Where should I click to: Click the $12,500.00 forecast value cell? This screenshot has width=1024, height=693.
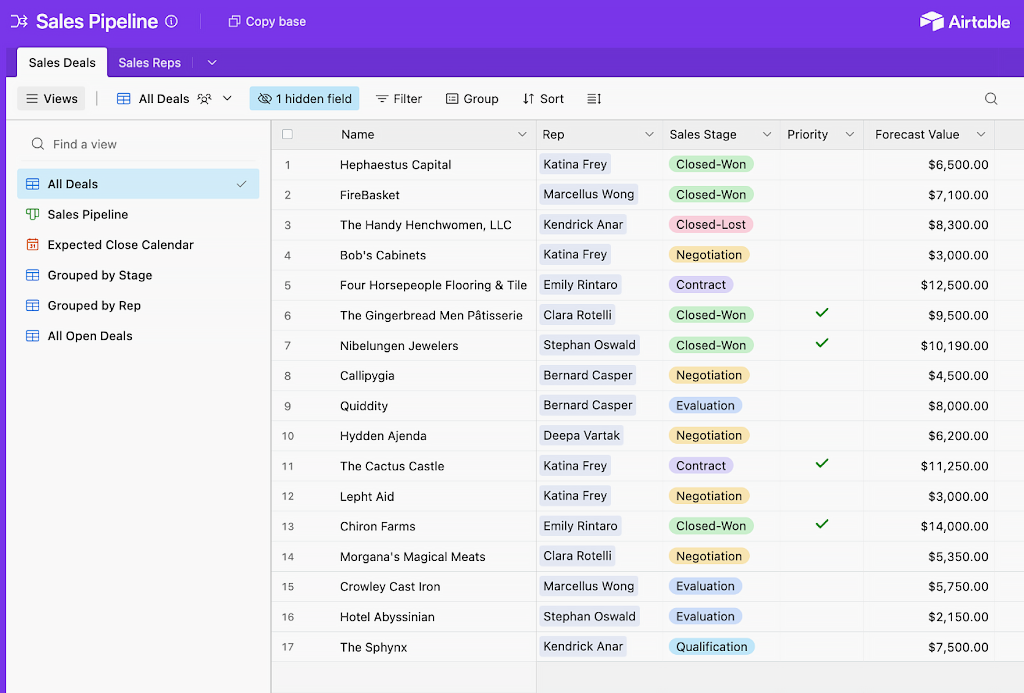point(929,285)
